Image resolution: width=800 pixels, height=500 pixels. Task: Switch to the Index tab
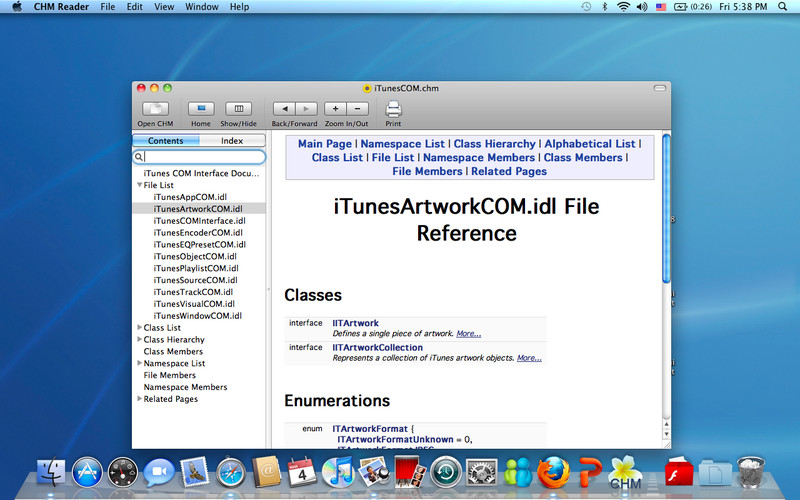click(232, 140)
